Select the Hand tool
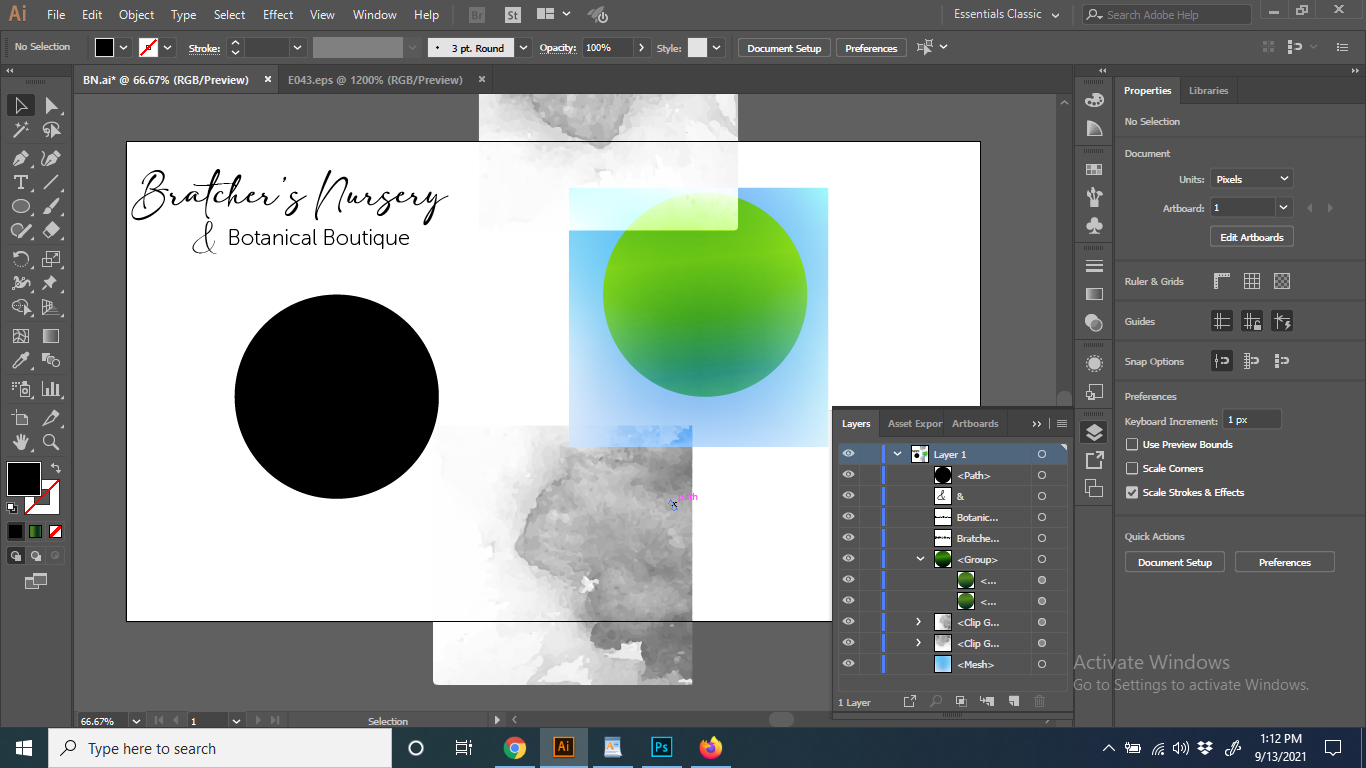The image size is (1366, 768). tap(20, 442)
